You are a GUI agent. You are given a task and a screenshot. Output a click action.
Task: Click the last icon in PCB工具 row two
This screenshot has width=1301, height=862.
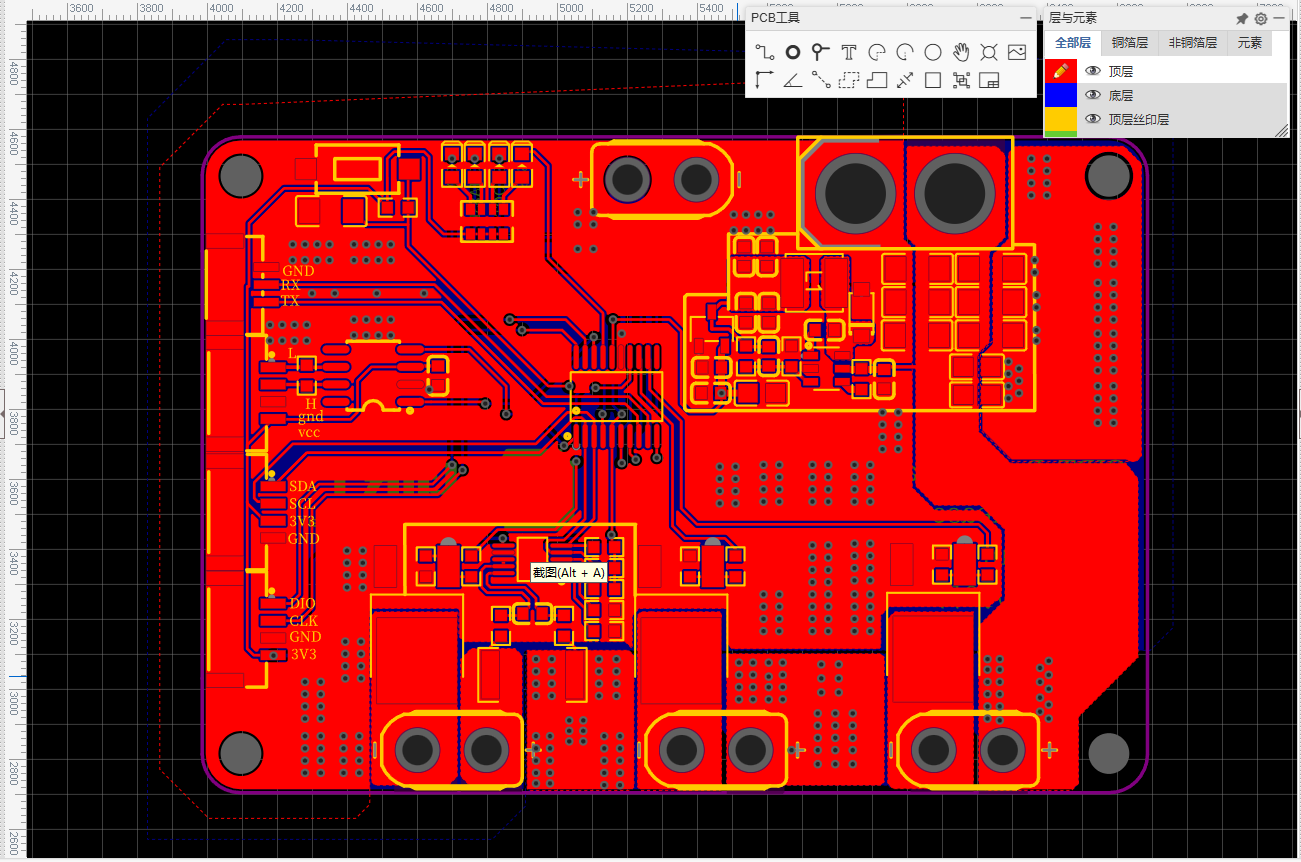(989, 81)
